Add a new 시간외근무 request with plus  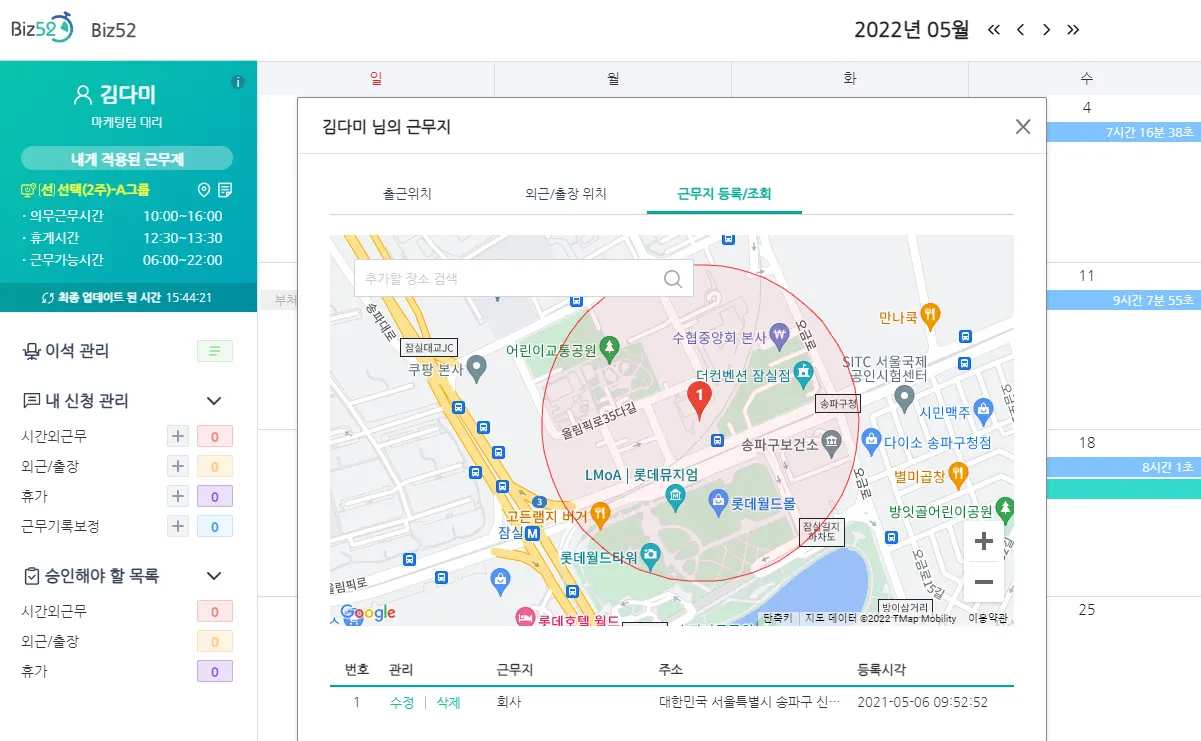tap(178, 436)
